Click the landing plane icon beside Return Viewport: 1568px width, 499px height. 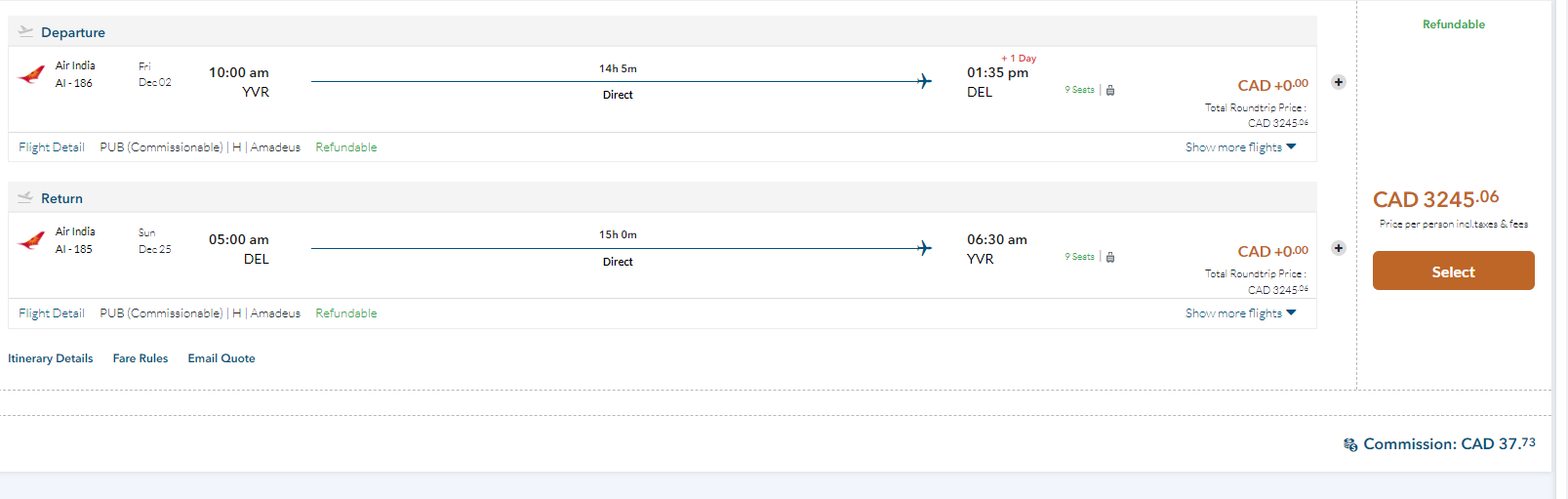click(25, 197)
